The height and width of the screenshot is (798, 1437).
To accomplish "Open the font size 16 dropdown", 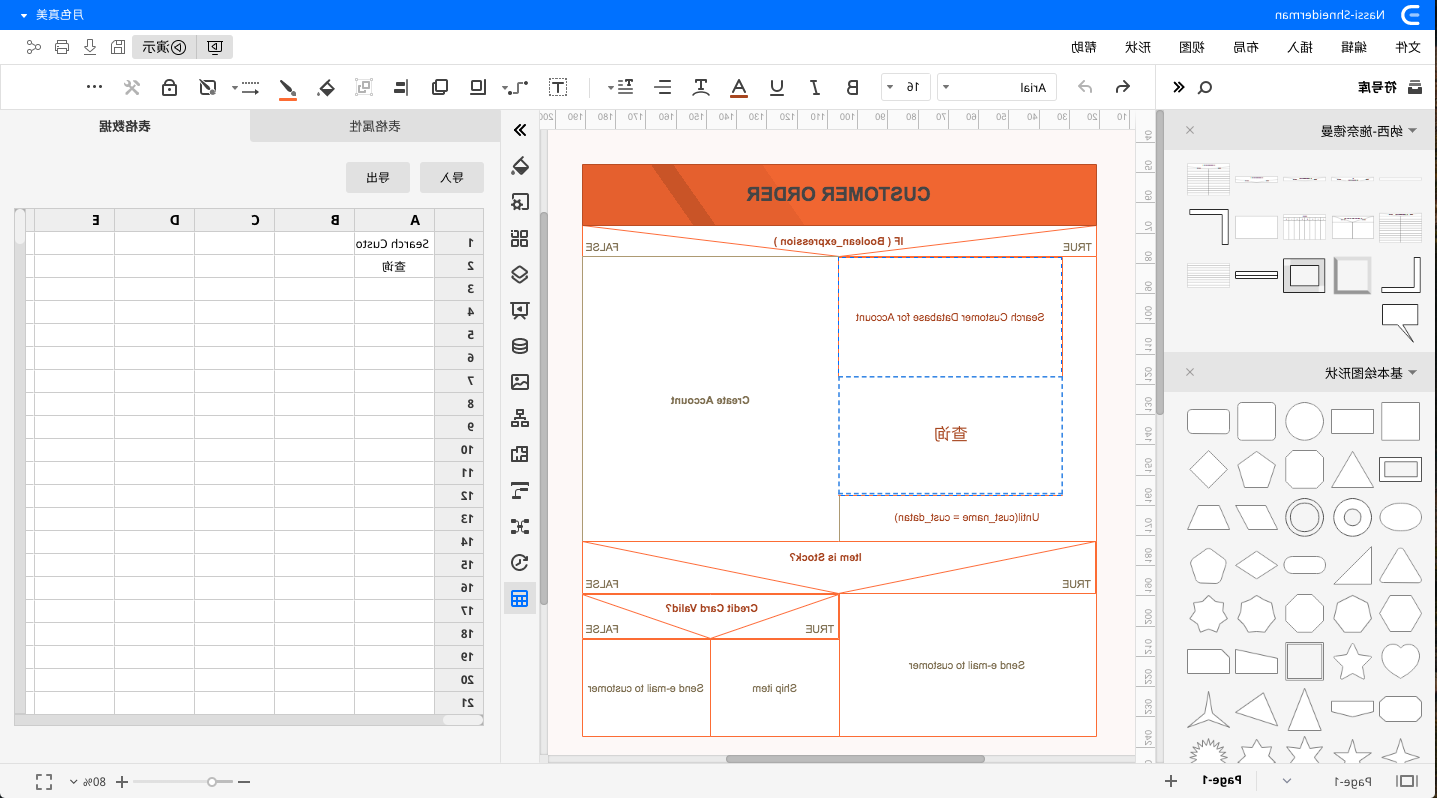I will point(906,87).
